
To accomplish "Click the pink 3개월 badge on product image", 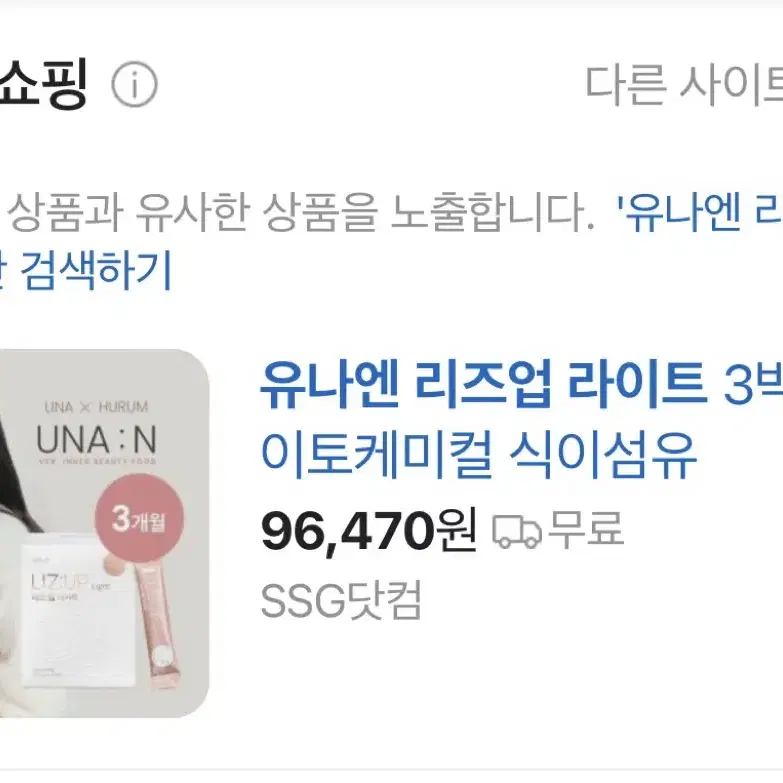I will (139, 518).
